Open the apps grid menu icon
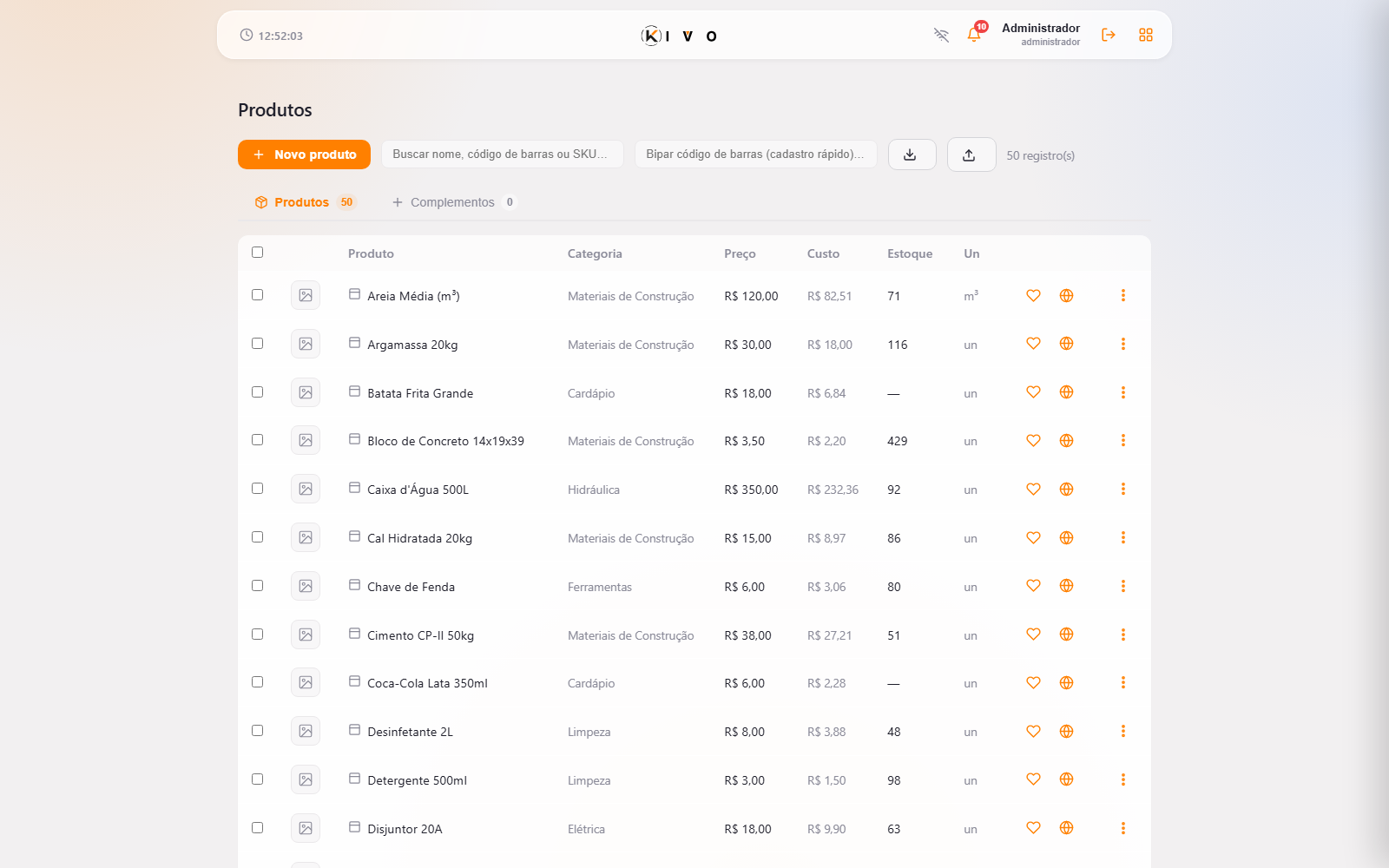The height and width of the screenshot is (868, 1389). [x=1146, y=35]
